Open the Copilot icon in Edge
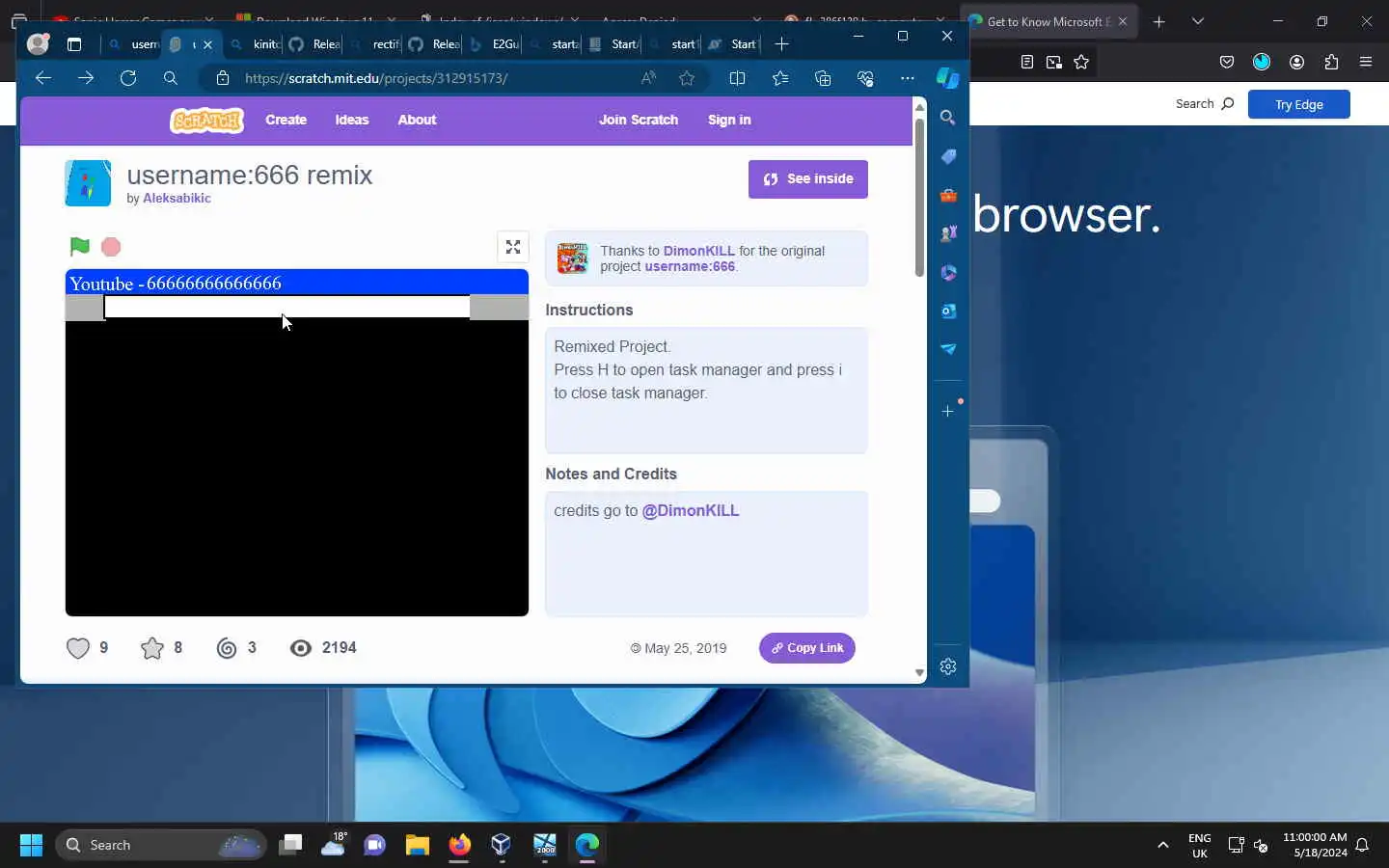This screenshot has width=1389, height=868. coord(948,78)
